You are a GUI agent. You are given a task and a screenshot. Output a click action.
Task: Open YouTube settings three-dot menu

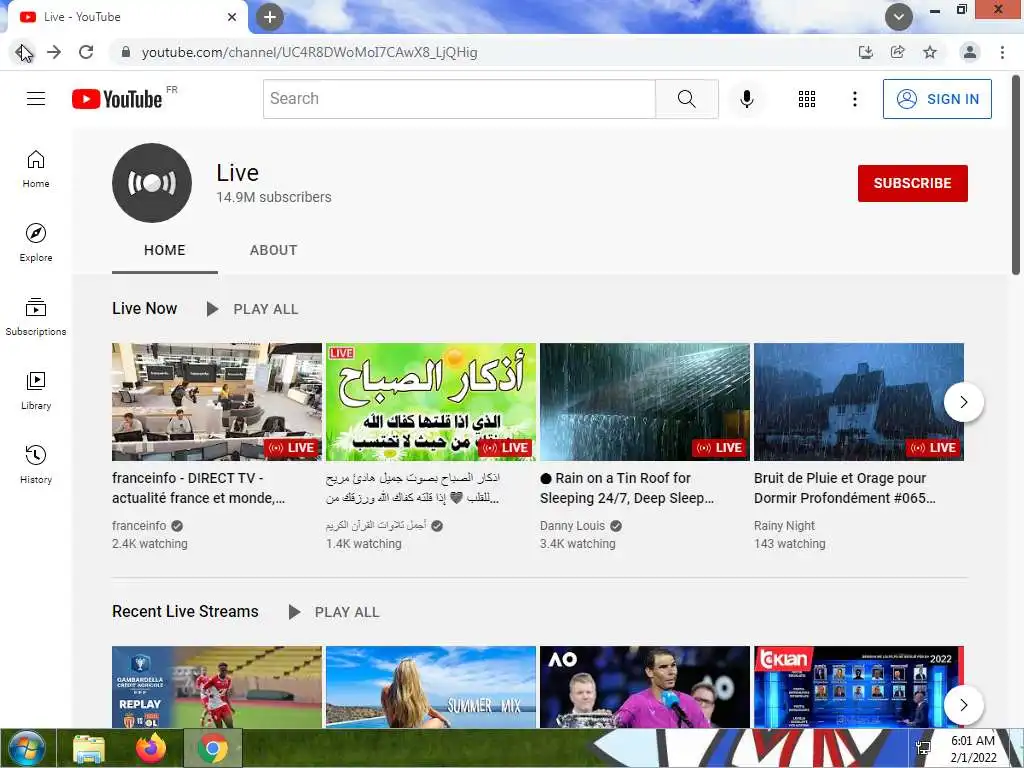855,99
